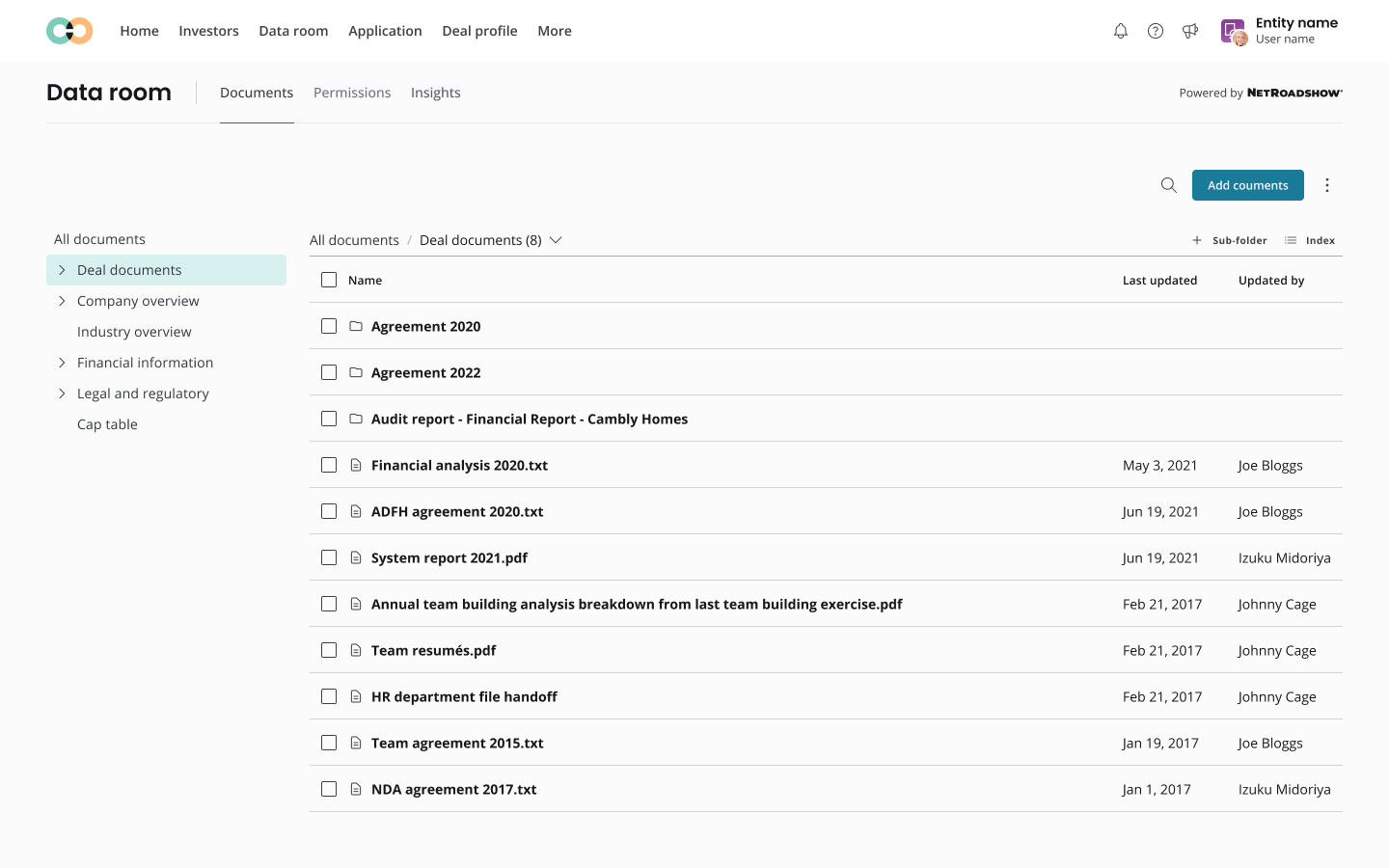
Task: Click the Agreement 2020 folder icon
Action: click(356, 326)
